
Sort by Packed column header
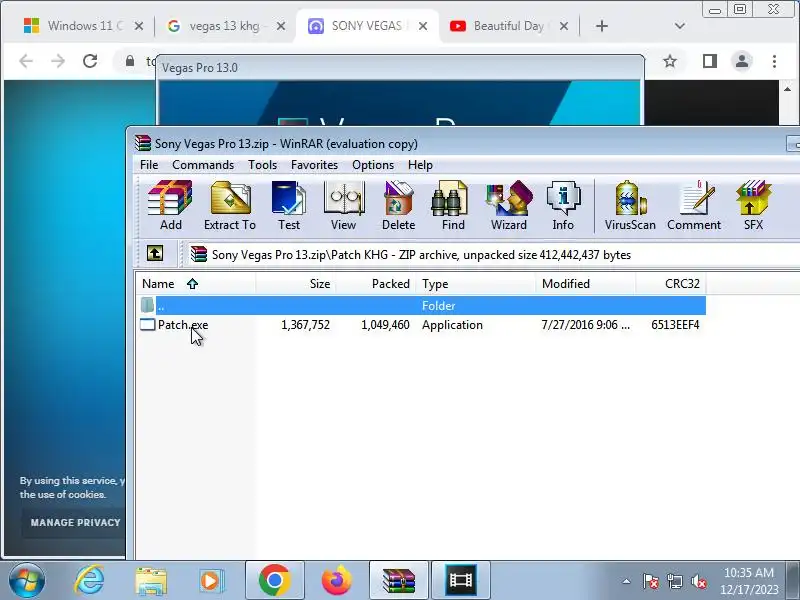click(376, 284)
